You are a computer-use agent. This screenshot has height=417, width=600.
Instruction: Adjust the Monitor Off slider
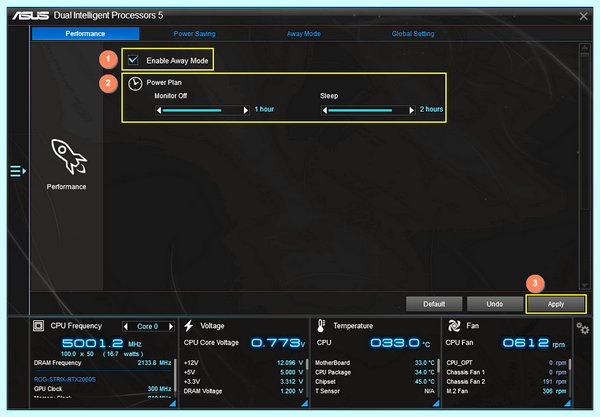pos(202,111)
